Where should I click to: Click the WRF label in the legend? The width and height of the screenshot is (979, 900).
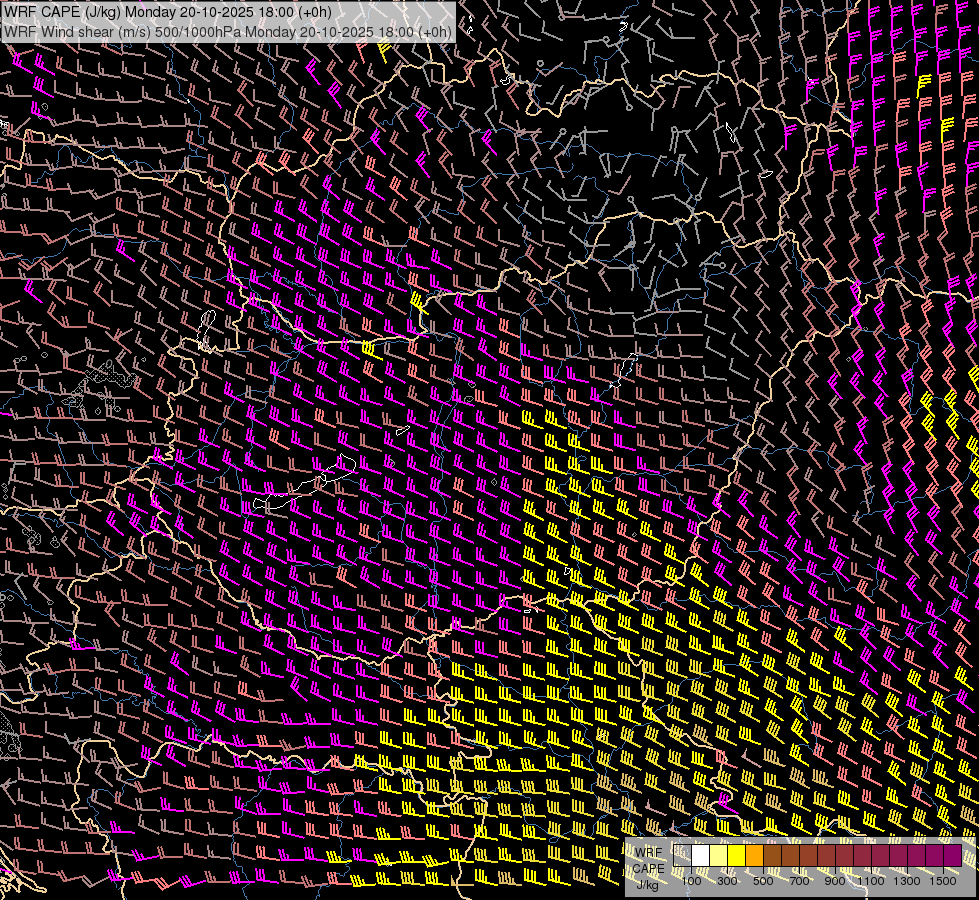(649, 853)
